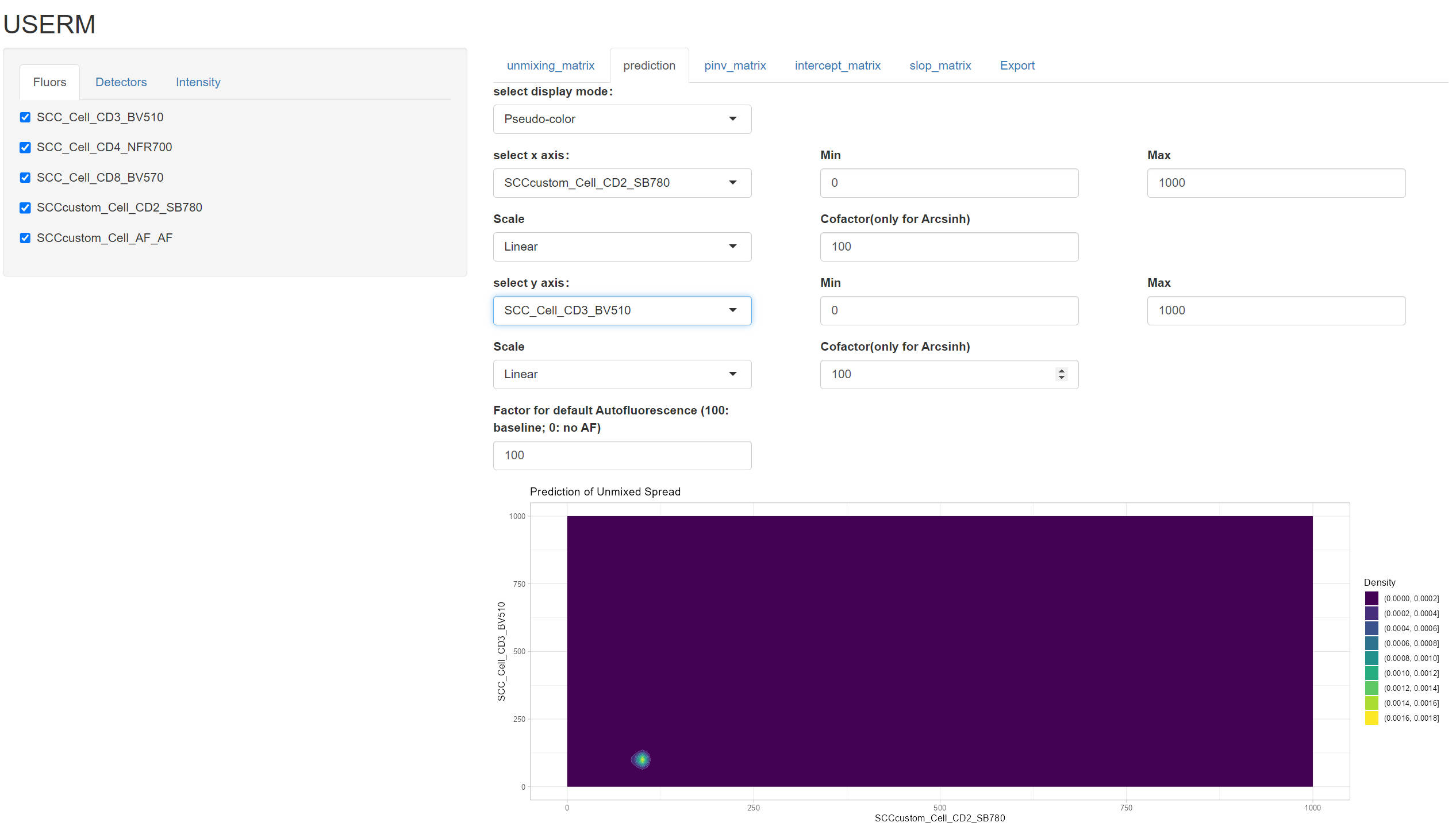Go to the Export tab

point(1016,66)
